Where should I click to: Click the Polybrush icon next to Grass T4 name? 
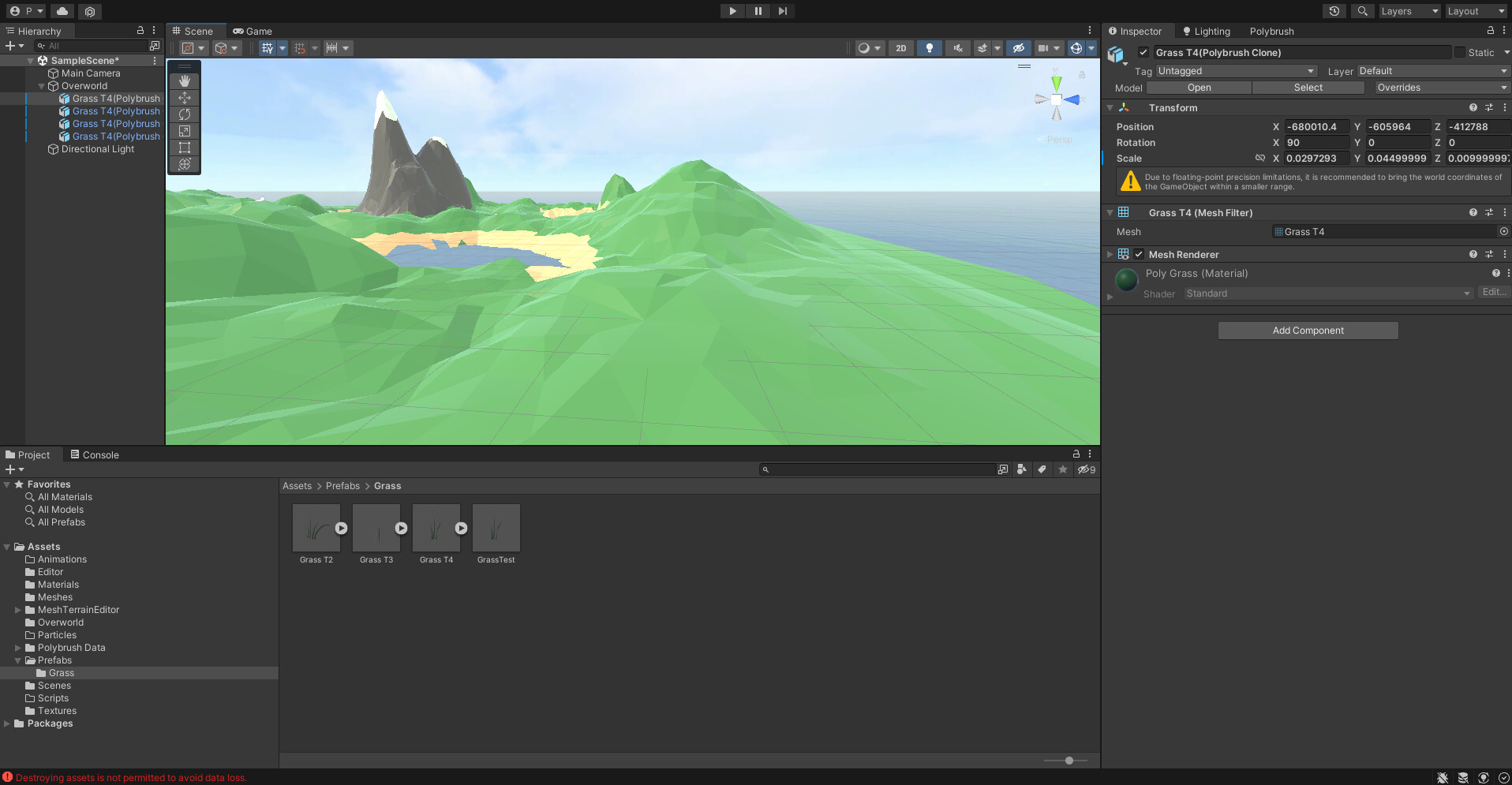pos(1117,55)
